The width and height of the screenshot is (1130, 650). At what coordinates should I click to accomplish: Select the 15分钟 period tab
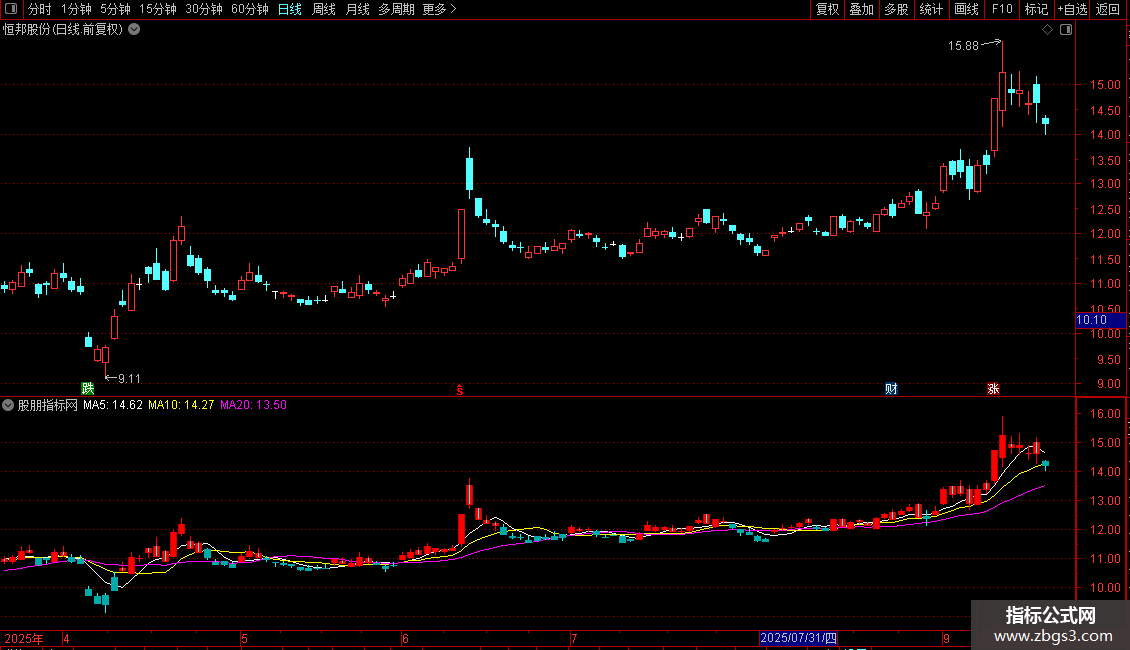pos(158,9)
